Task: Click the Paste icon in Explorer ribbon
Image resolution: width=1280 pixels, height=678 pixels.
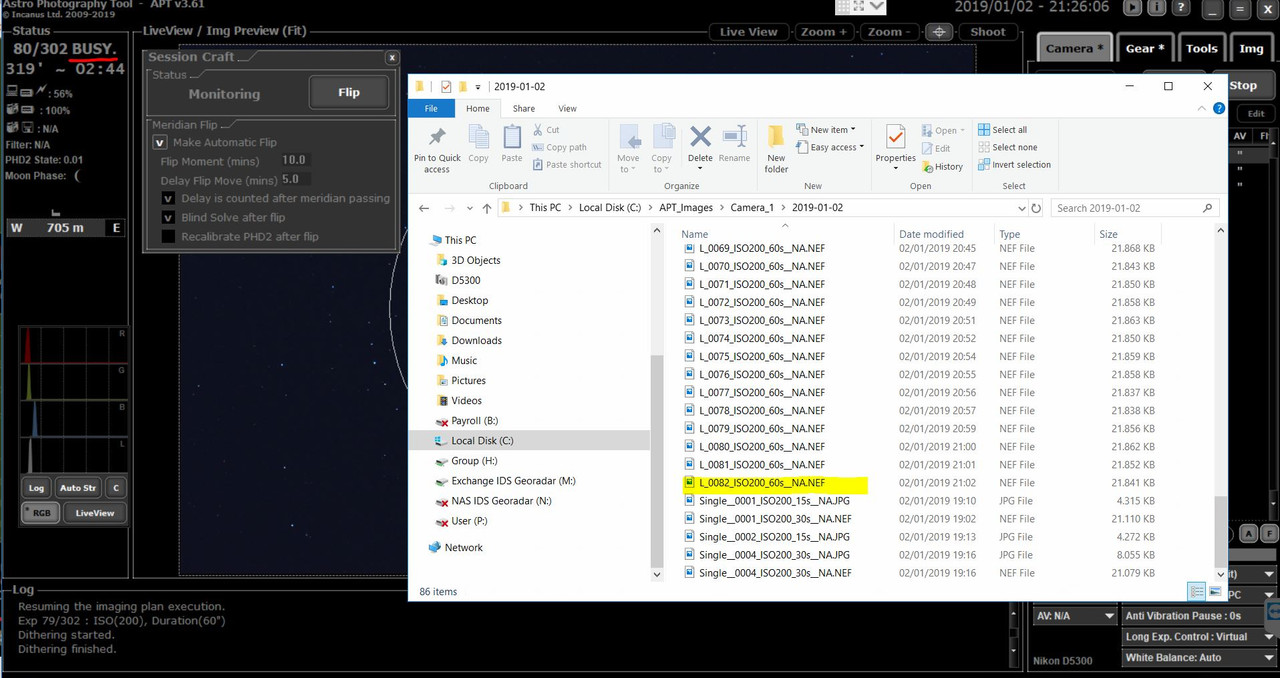Action: pyautogui.click(x=512, y=137)
